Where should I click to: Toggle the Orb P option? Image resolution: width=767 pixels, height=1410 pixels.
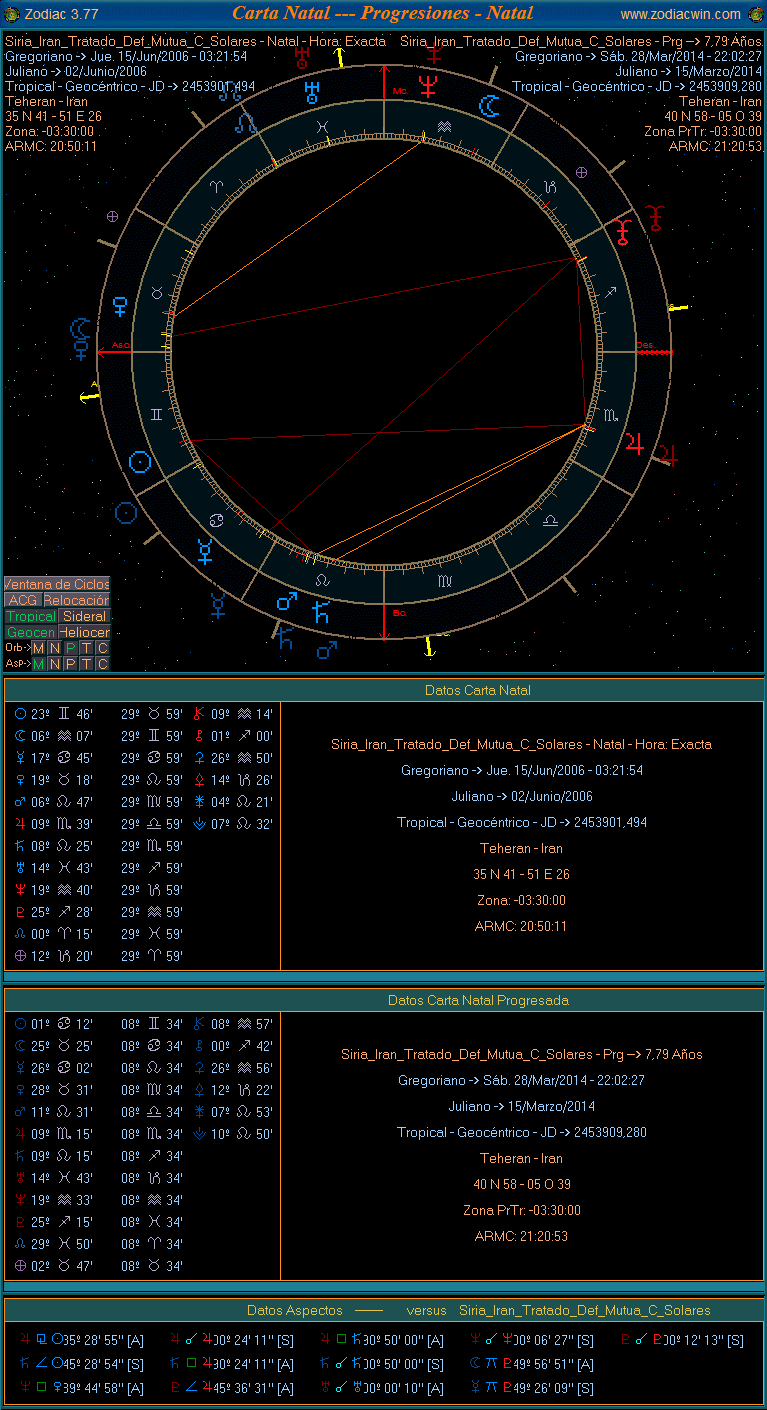70,648
